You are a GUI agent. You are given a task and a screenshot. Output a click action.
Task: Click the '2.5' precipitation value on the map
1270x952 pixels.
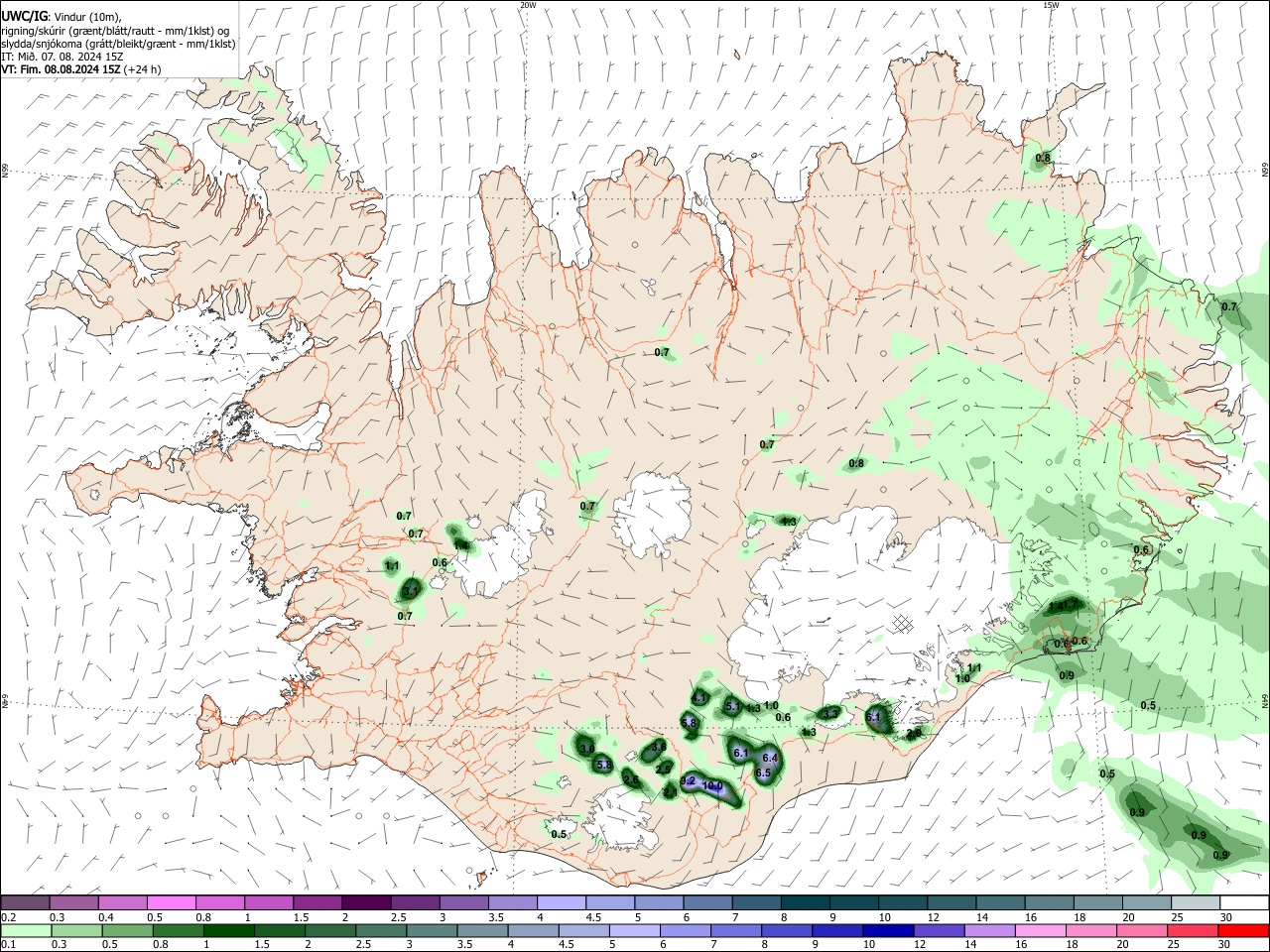(663, 770)
